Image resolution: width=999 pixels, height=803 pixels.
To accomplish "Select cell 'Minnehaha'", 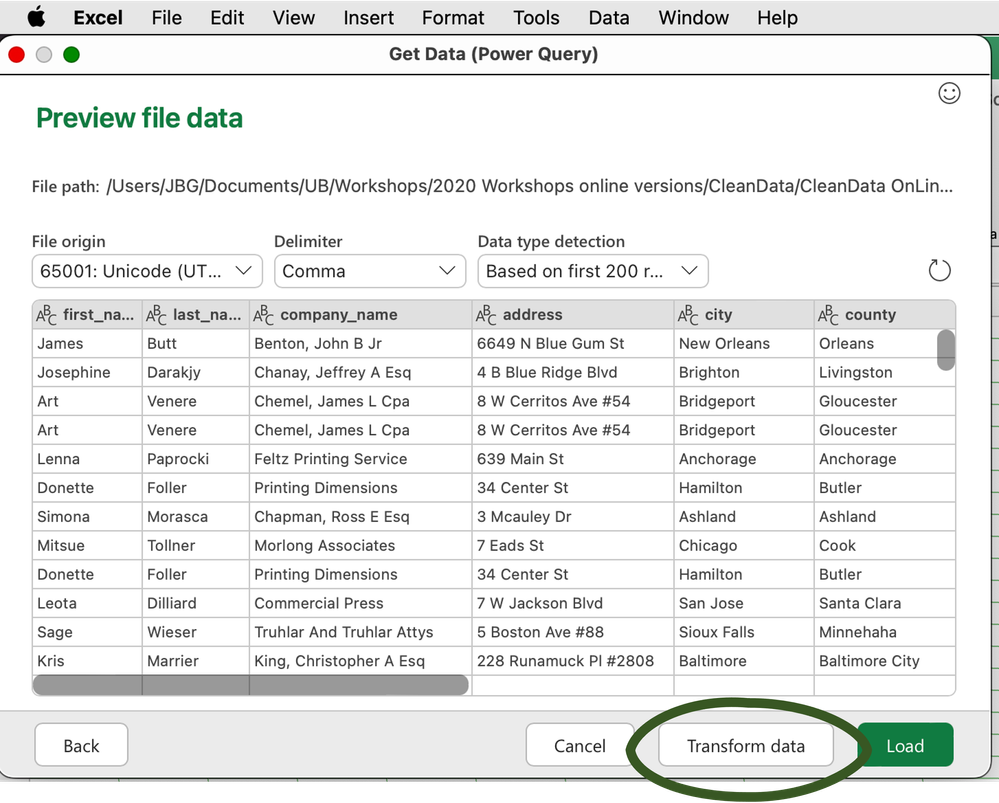I will (884, 632).
